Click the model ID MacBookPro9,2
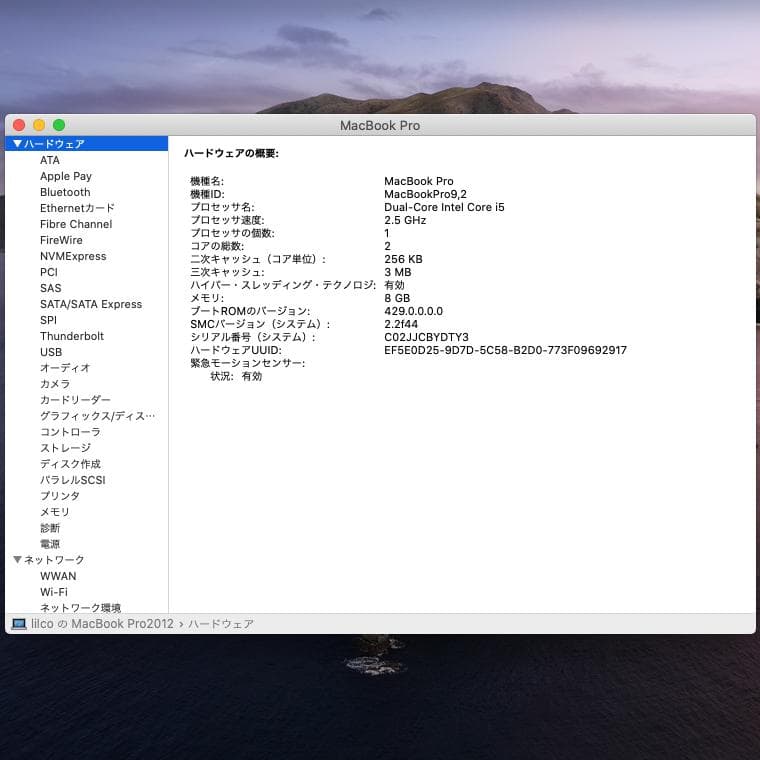Image resolution: width=760 pixels, height=760 pixels. [425, 194]
